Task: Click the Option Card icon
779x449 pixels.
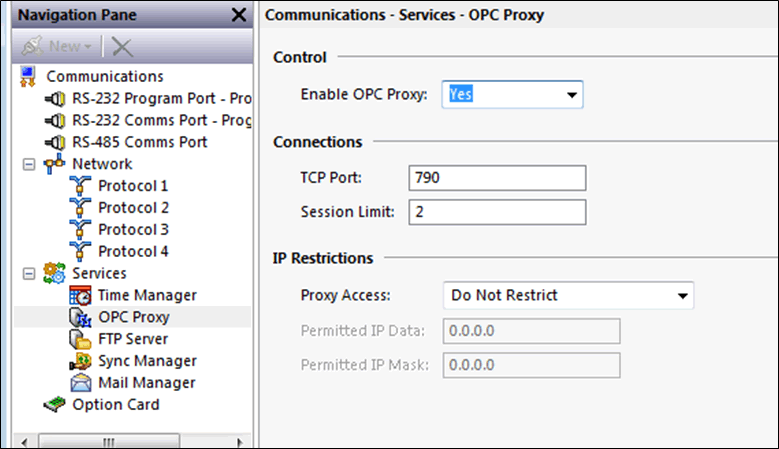Action: (x=54, y=404)
